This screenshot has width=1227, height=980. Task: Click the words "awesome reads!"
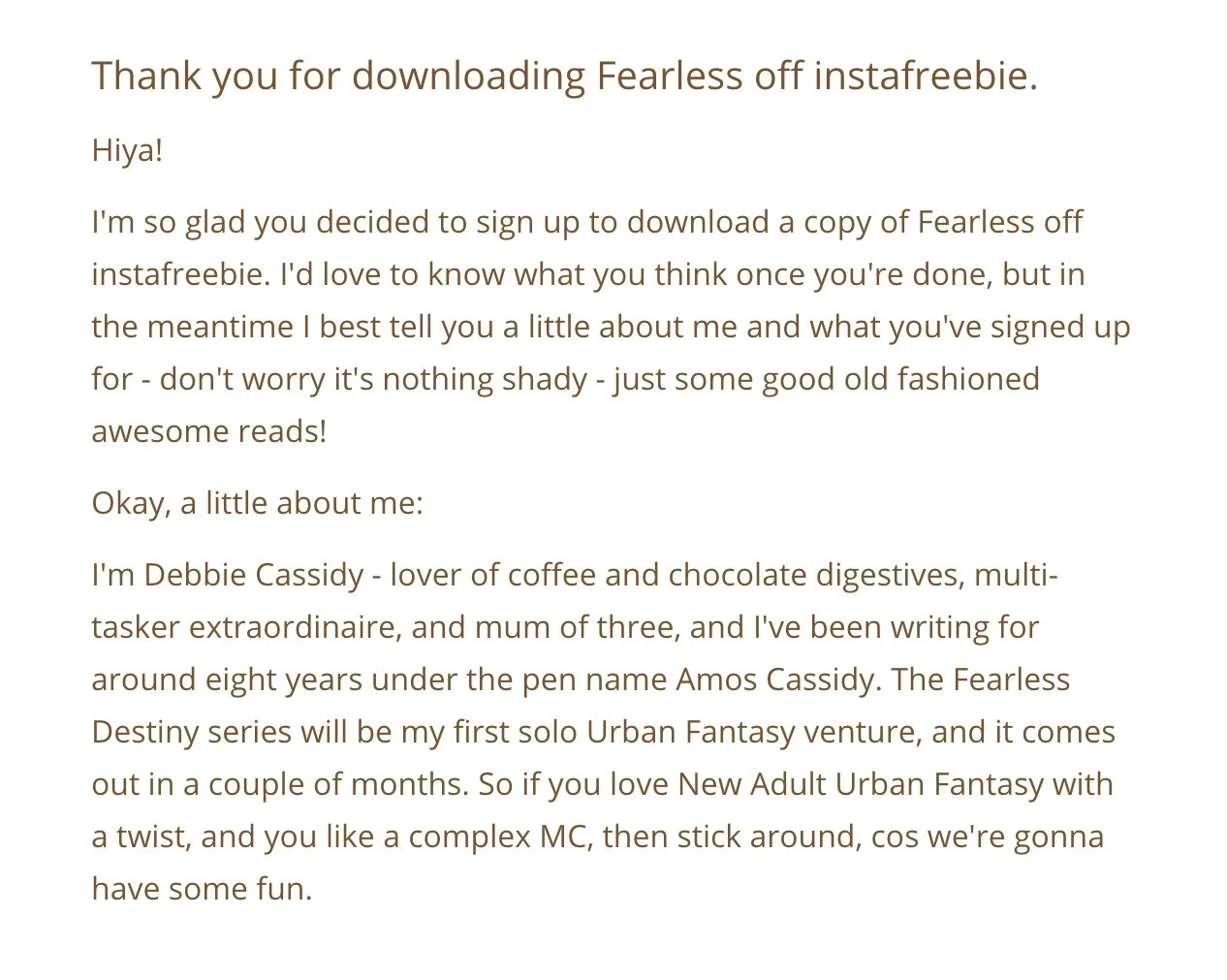tap(208, 430)
